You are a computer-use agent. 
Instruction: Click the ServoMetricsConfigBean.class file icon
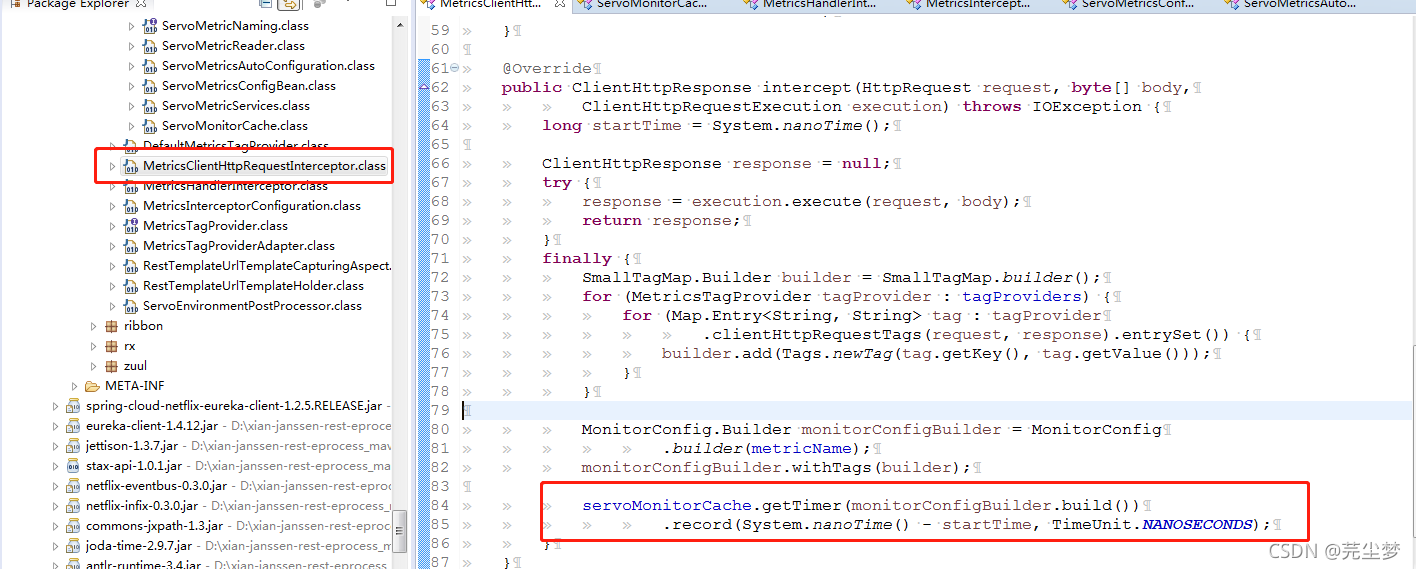(150, 86)
